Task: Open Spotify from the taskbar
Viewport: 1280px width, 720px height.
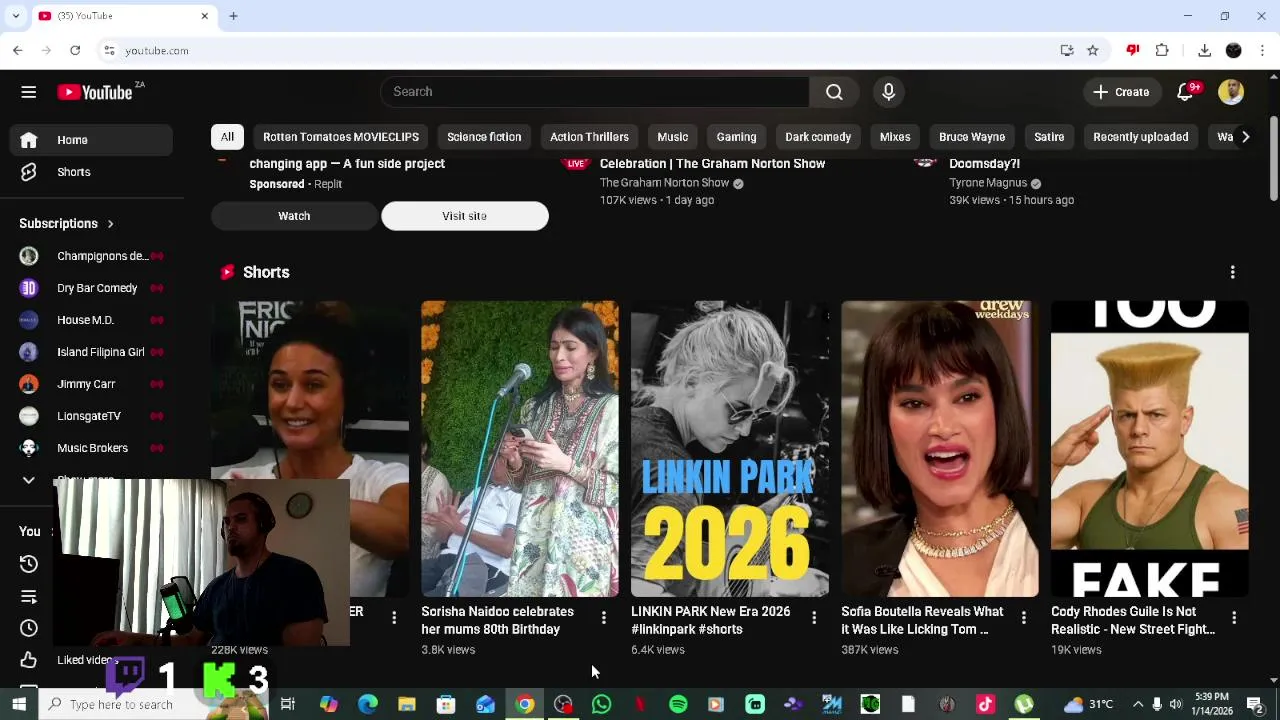Action: coord(678,705)
